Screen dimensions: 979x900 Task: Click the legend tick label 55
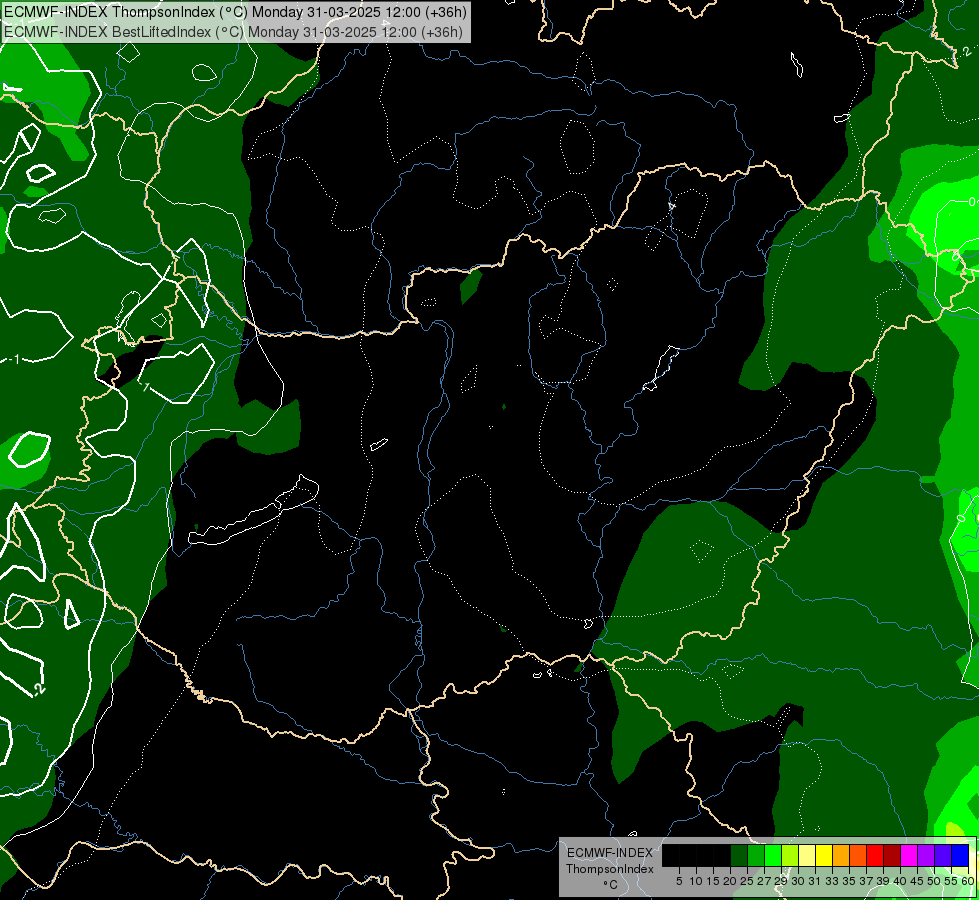pos(951,881)
